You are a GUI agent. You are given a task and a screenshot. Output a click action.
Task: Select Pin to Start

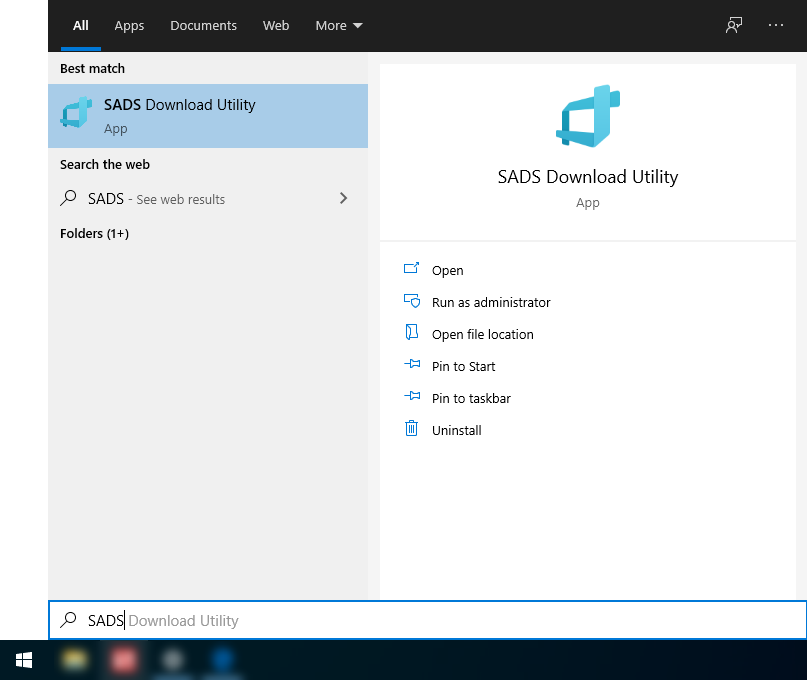click(463, 366)
